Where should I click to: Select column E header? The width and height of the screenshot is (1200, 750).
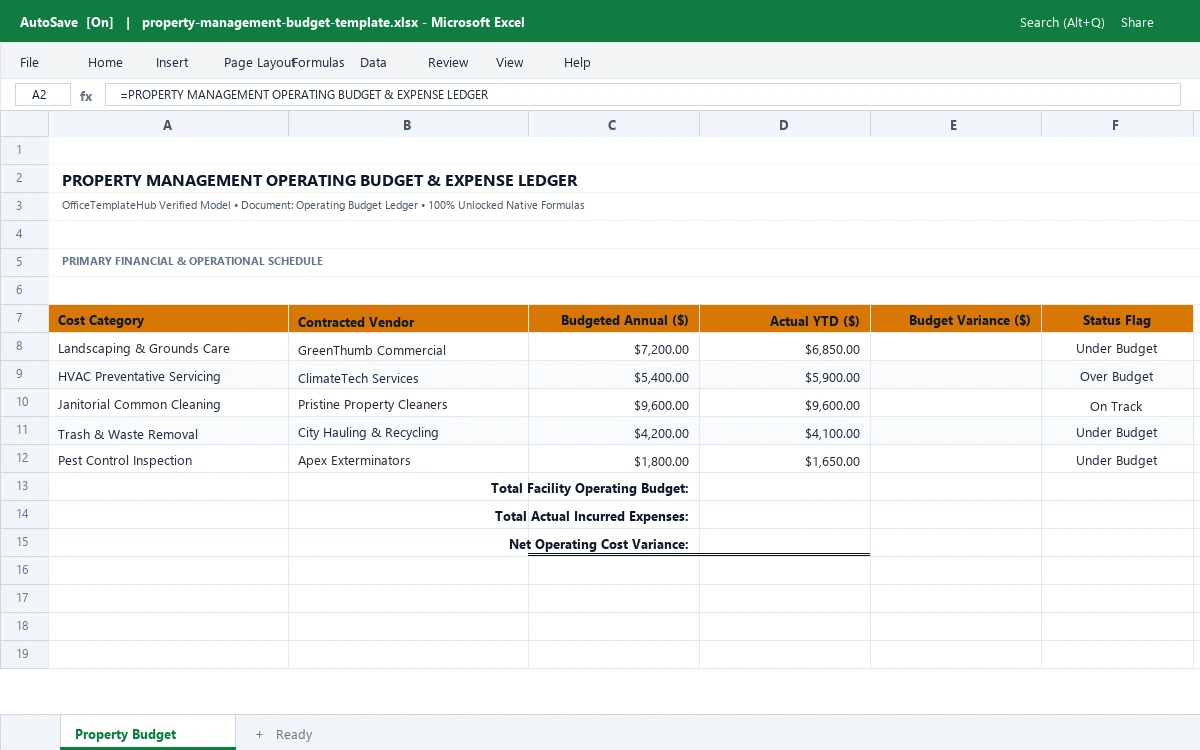point(955,125)
